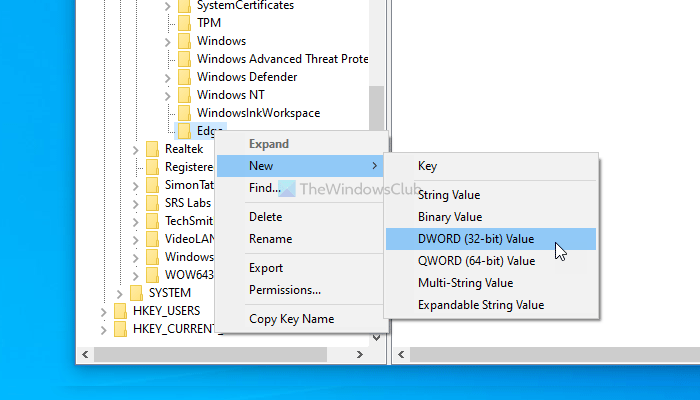
Task: Click the VideoLAN folder icon
Action: pyautogui.click(x=152, y=239)
